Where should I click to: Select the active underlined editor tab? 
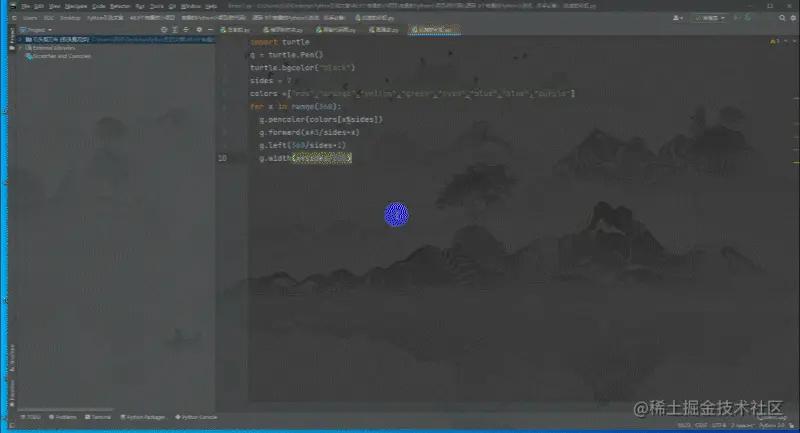[x=434, y=30]
